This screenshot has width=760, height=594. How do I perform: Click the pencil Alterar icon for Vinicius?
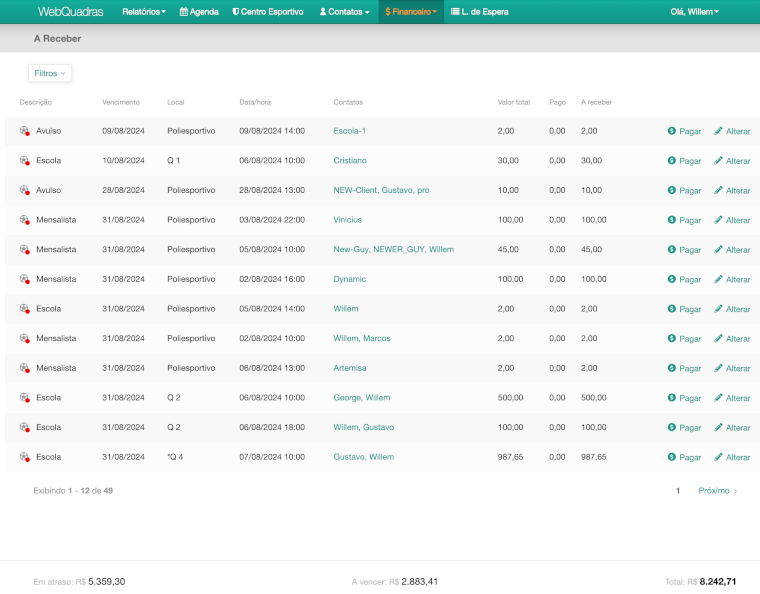pyautogui.click(x=719, y=220)
